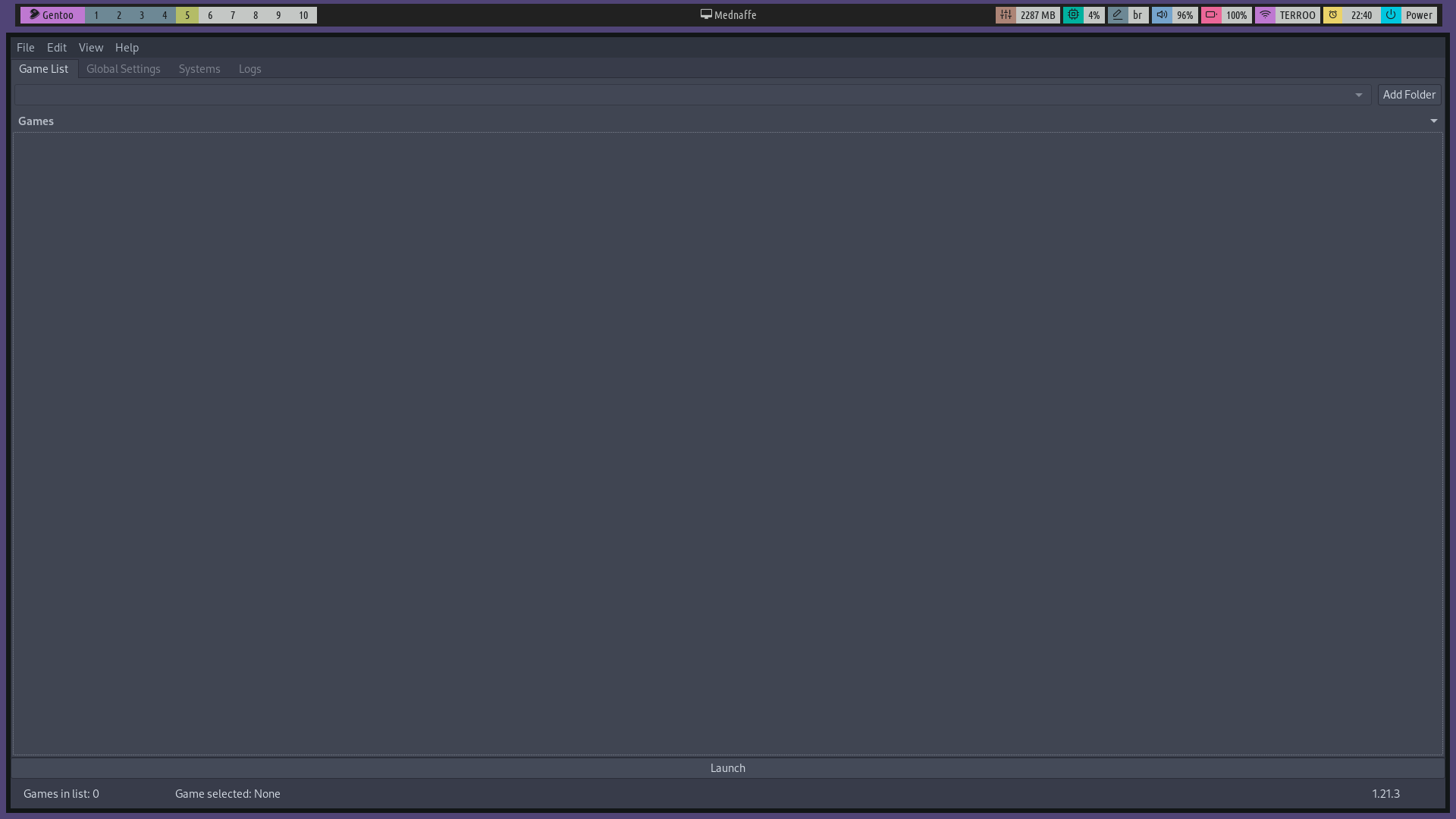
Task: Click the Power label in the top bar
Action: [1419, 15]
